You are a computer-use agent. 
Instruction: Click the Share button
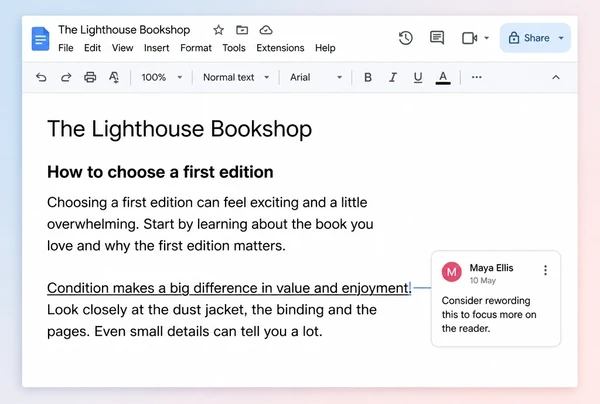click(x=529, y=38)
